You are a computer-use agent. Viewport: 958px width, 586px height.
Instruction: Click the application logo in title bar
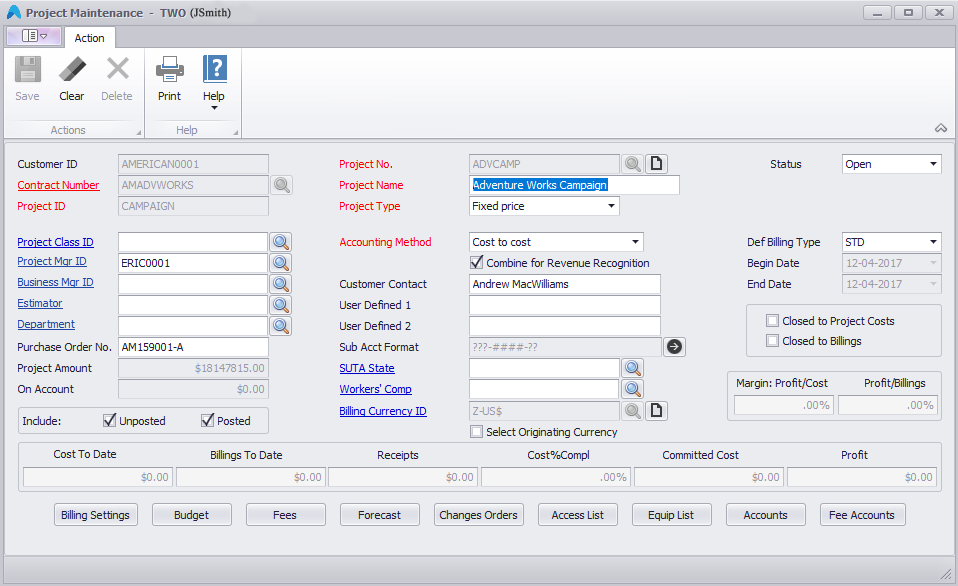point(14,12)
